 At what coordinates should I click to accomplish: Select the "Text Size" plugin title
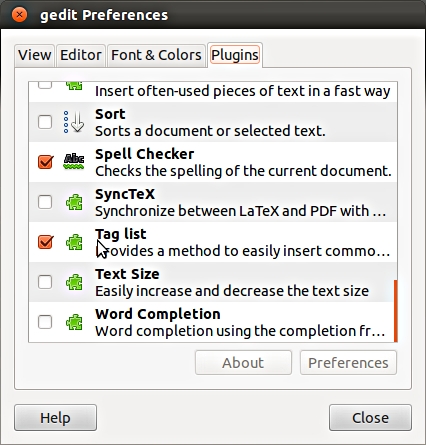point(127,274)
